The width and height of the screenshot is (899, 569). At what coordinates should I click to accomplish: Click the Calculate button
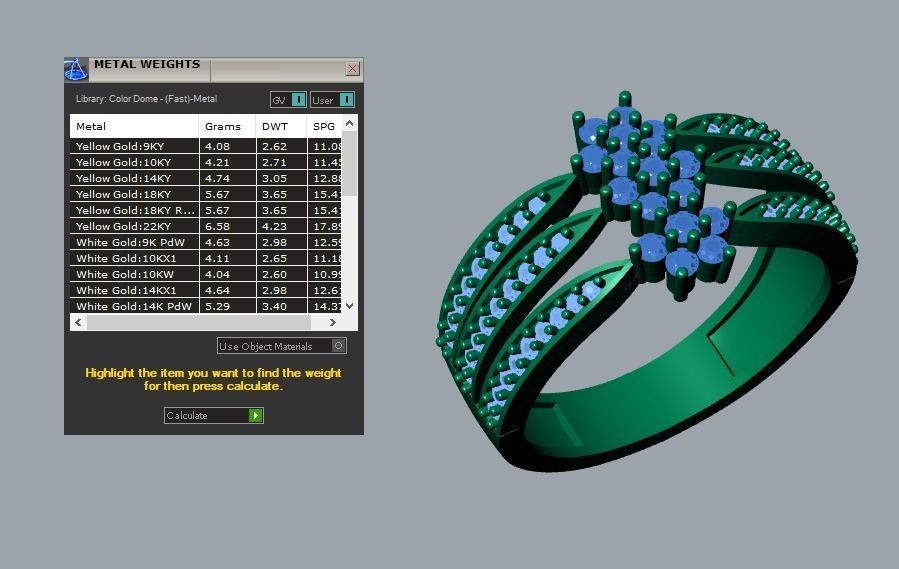tap(213, 415)
